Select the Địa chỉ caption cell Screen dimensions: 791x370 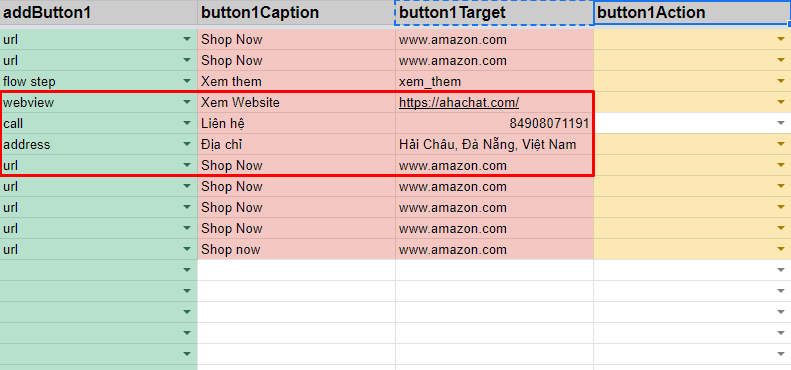[x=297, y=144]
